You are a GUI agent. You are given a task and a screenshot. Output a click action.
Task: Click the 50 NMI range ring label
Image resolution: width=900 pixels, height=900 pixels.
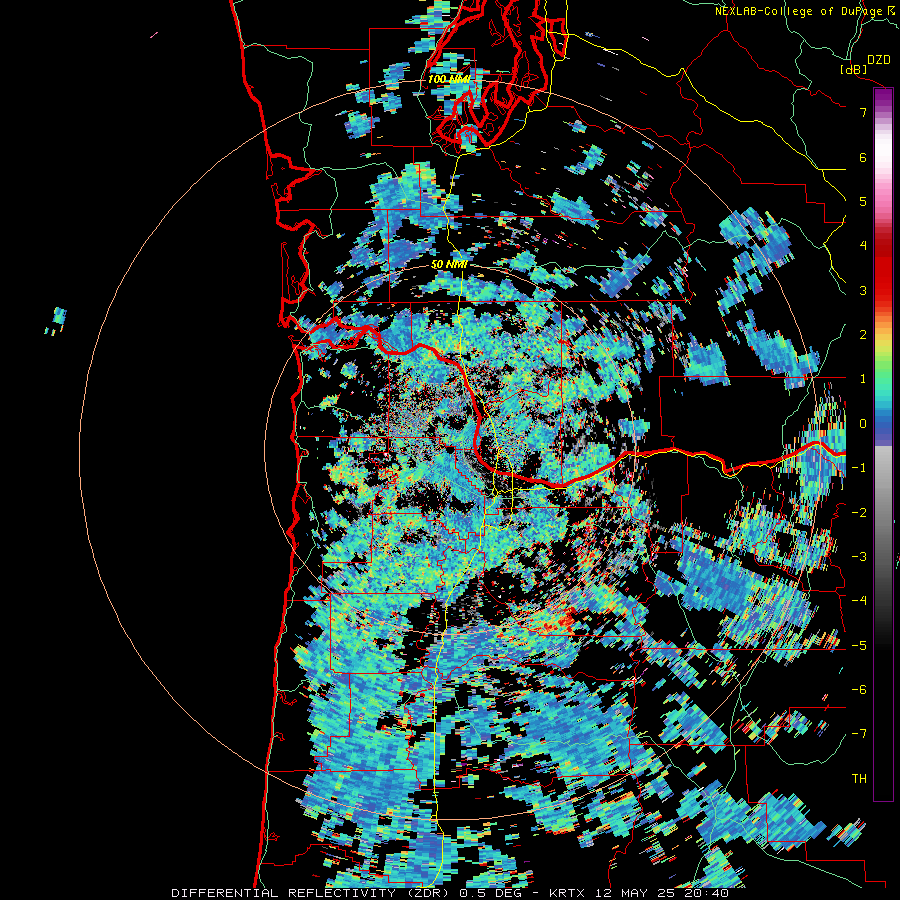(449, 265)
